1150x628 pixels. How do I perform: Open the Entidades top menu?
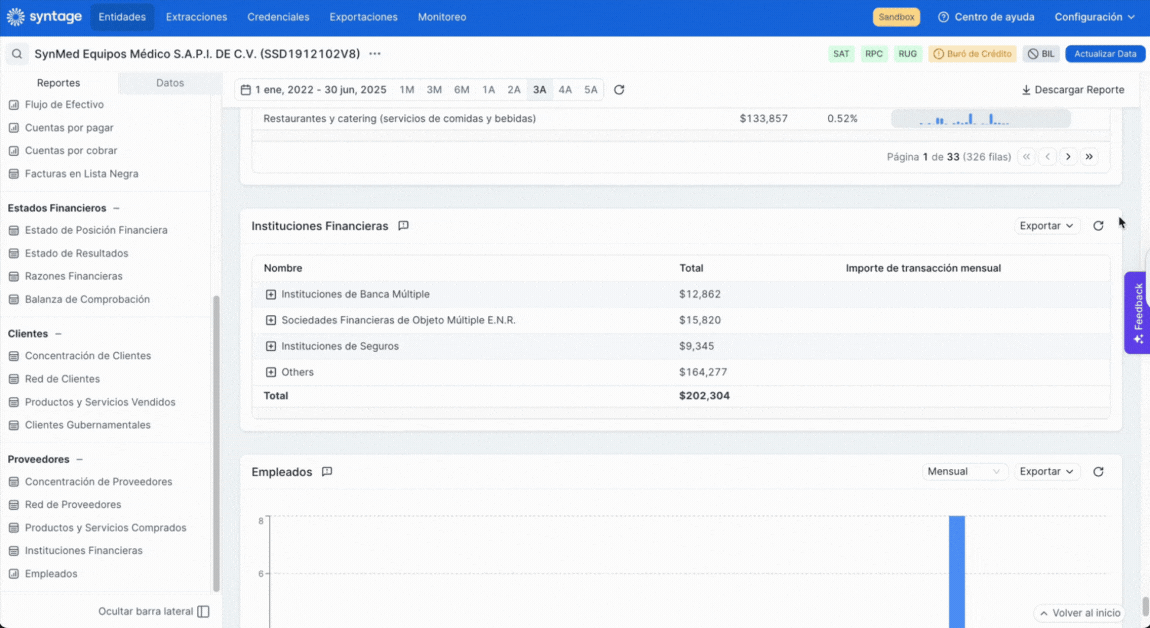point(122,17)
